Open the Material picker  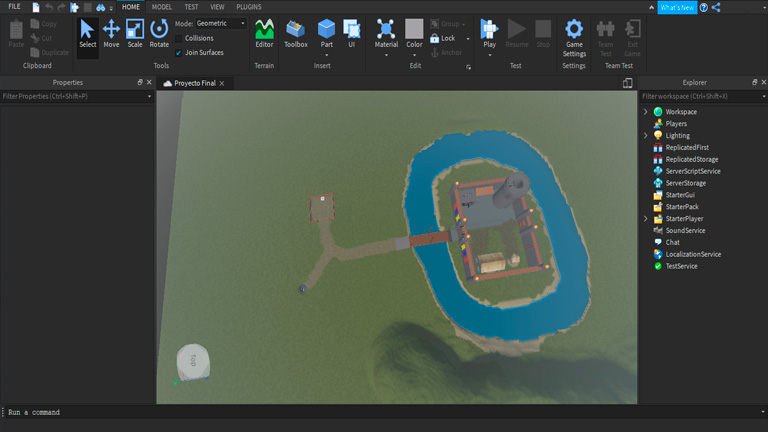[x=386, y=30]
